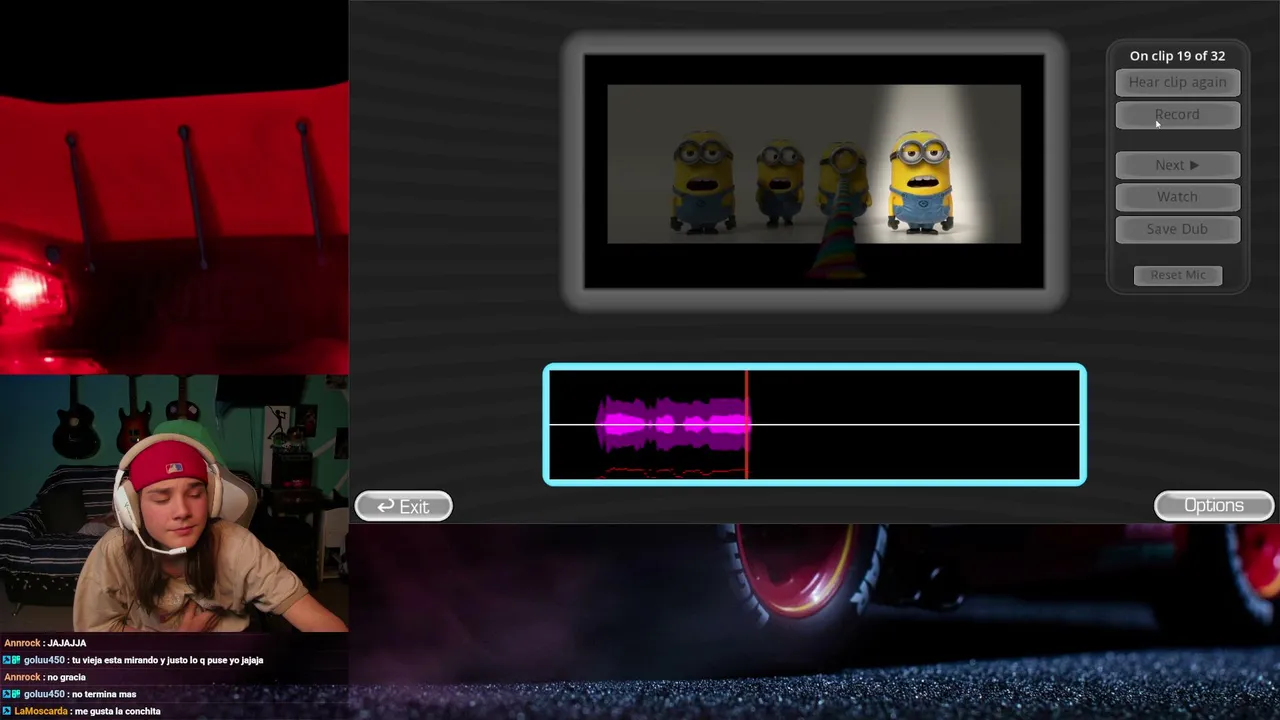Go to the next clip with Next

pyautogui.click(x=1177, y=165)
